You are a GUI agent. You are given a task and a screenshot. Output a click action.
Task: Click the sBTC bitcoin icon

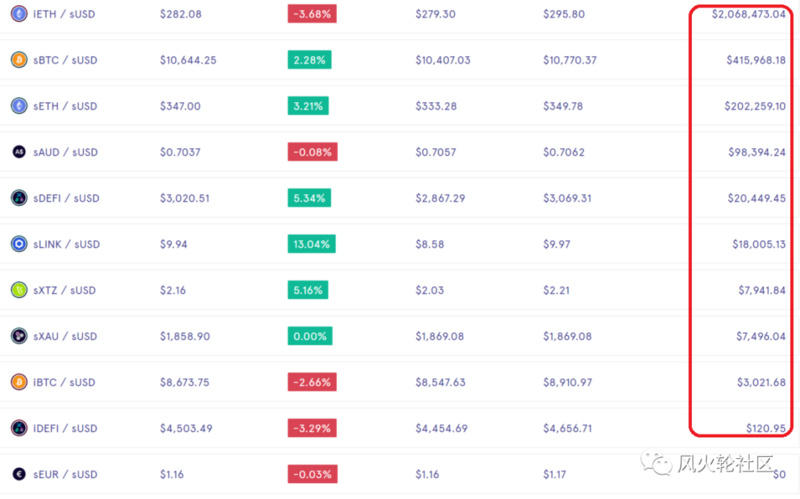point(18,60)
